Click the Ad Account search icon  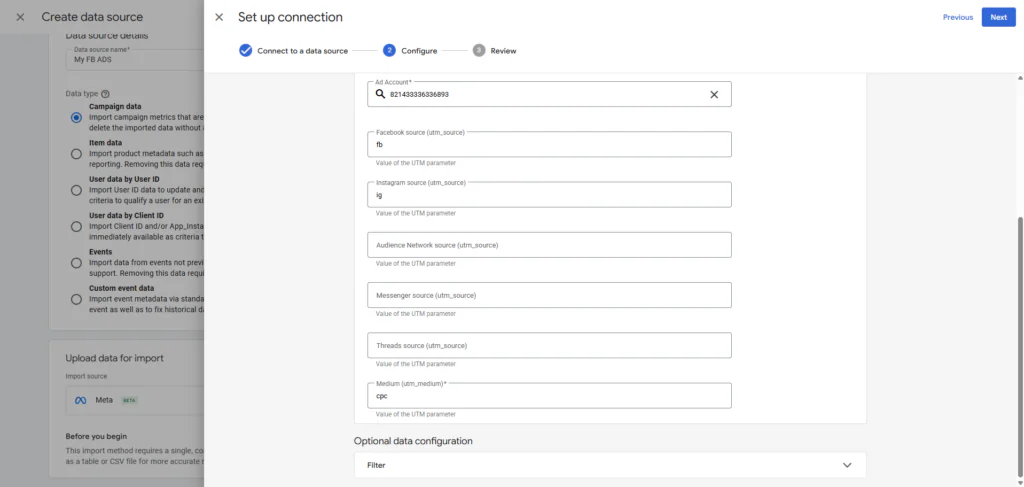(380, 94)
